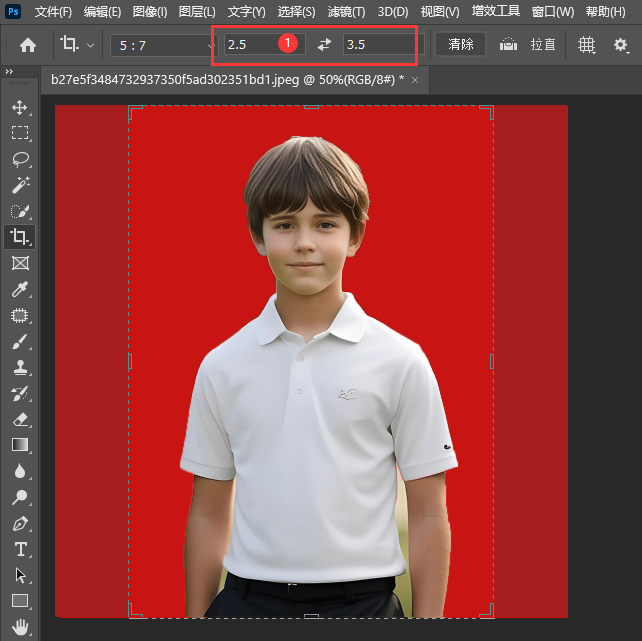The width and height of the screenshot is (642, 641).
Task: Open crop settings gear menu
Action: (x=620, y=45)
